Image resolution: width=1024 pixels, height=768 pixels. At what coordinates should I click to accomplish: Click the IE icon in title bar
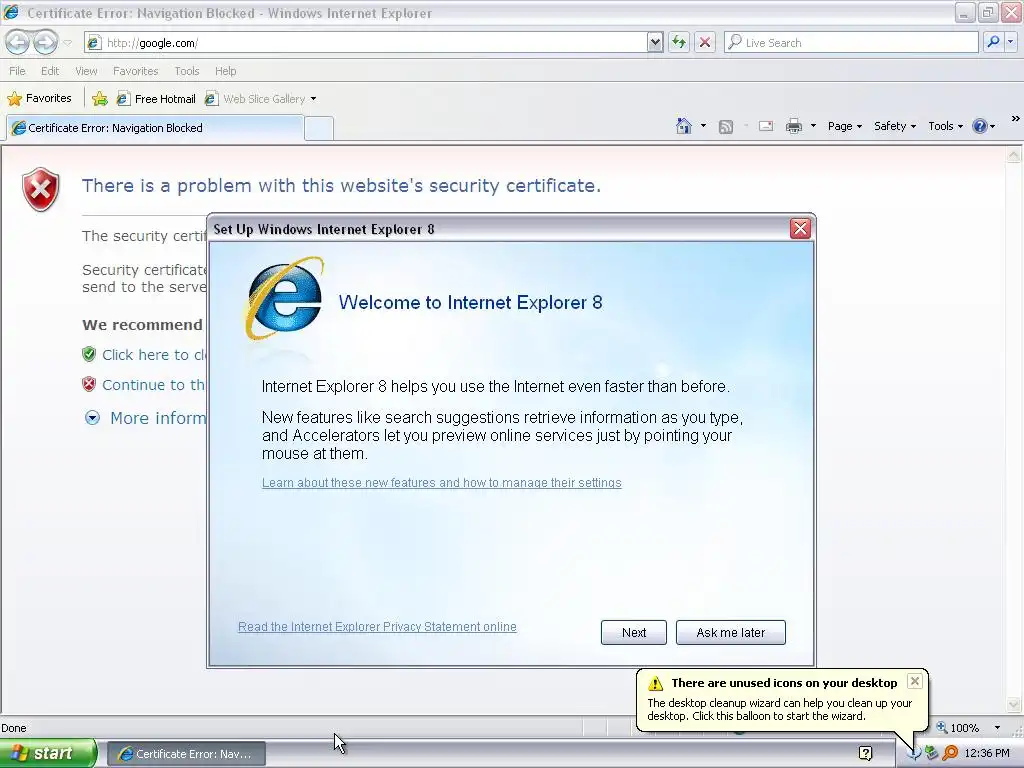coord(11,12)
